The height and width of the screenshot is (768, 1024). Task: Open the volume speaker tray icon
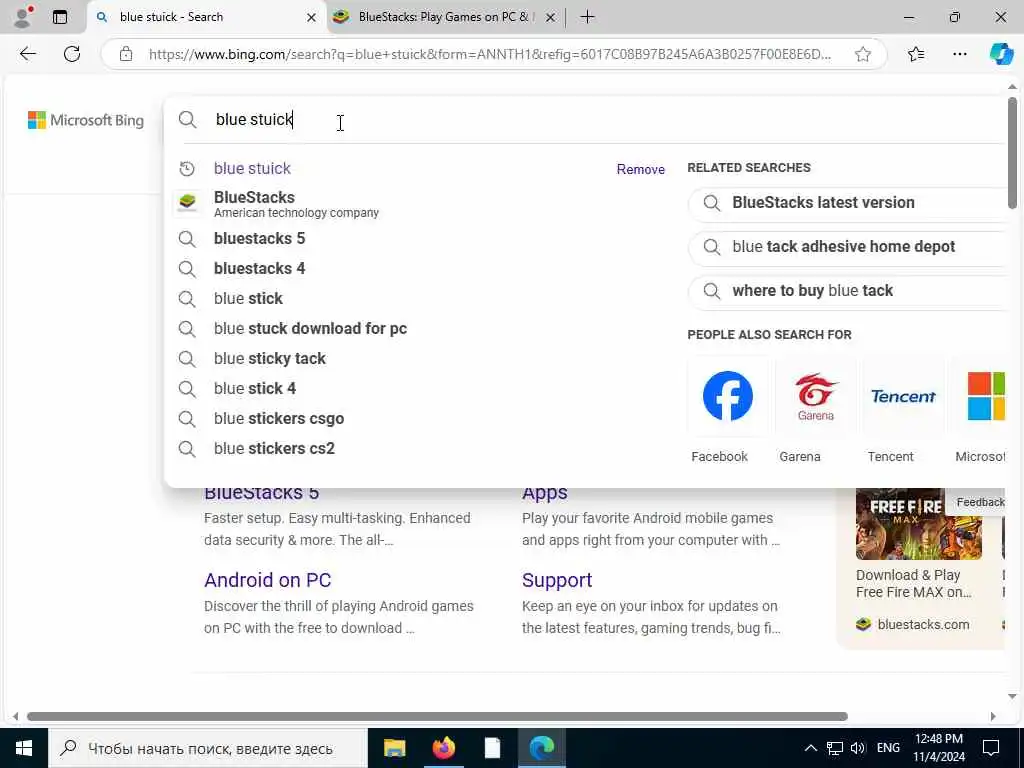pyautogui.click(x=857, y=748)
